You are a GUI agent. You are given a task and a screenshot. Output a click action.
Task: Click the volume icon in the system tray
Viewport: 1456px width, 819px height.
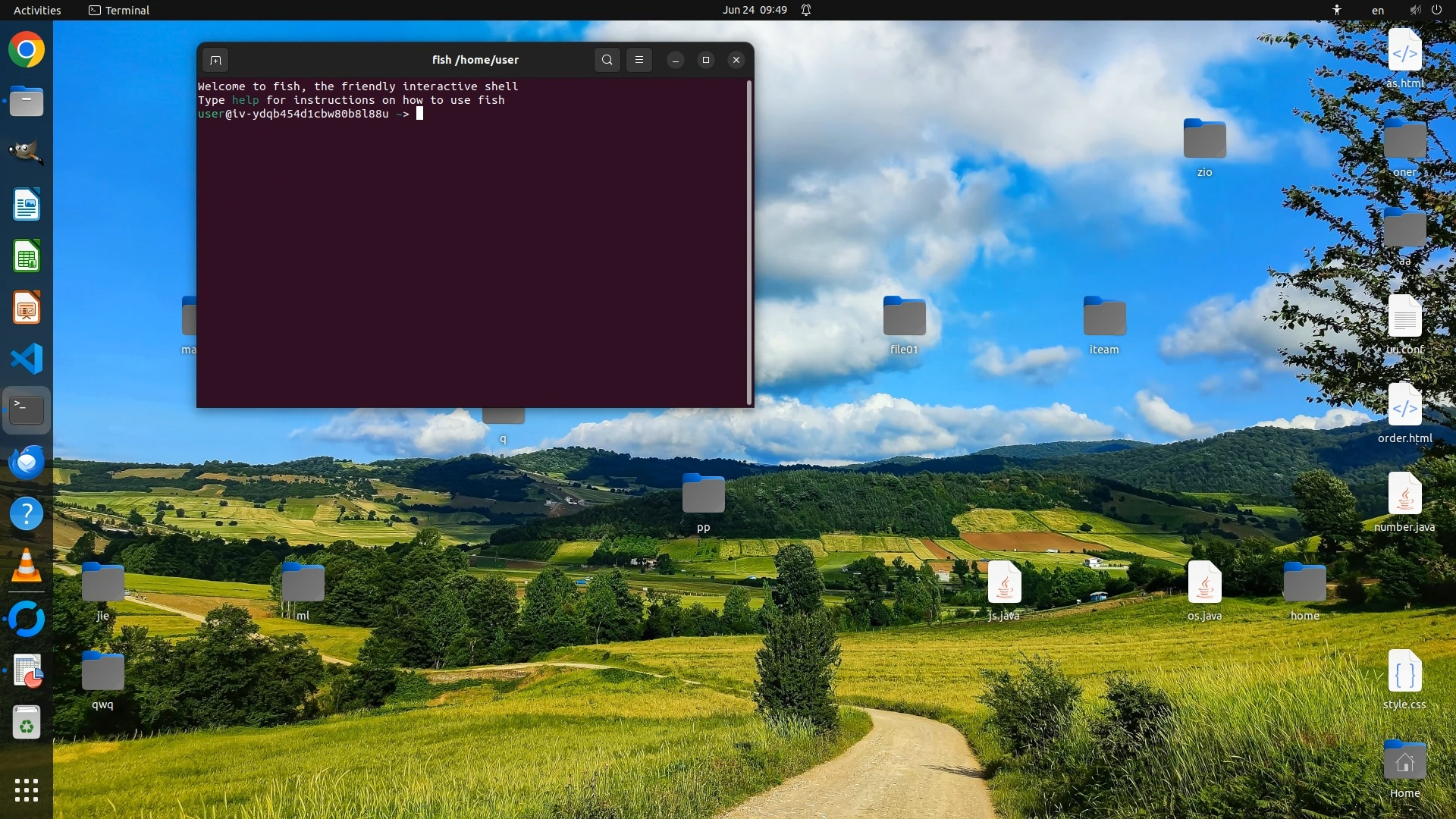click(x=1415, y=10)
